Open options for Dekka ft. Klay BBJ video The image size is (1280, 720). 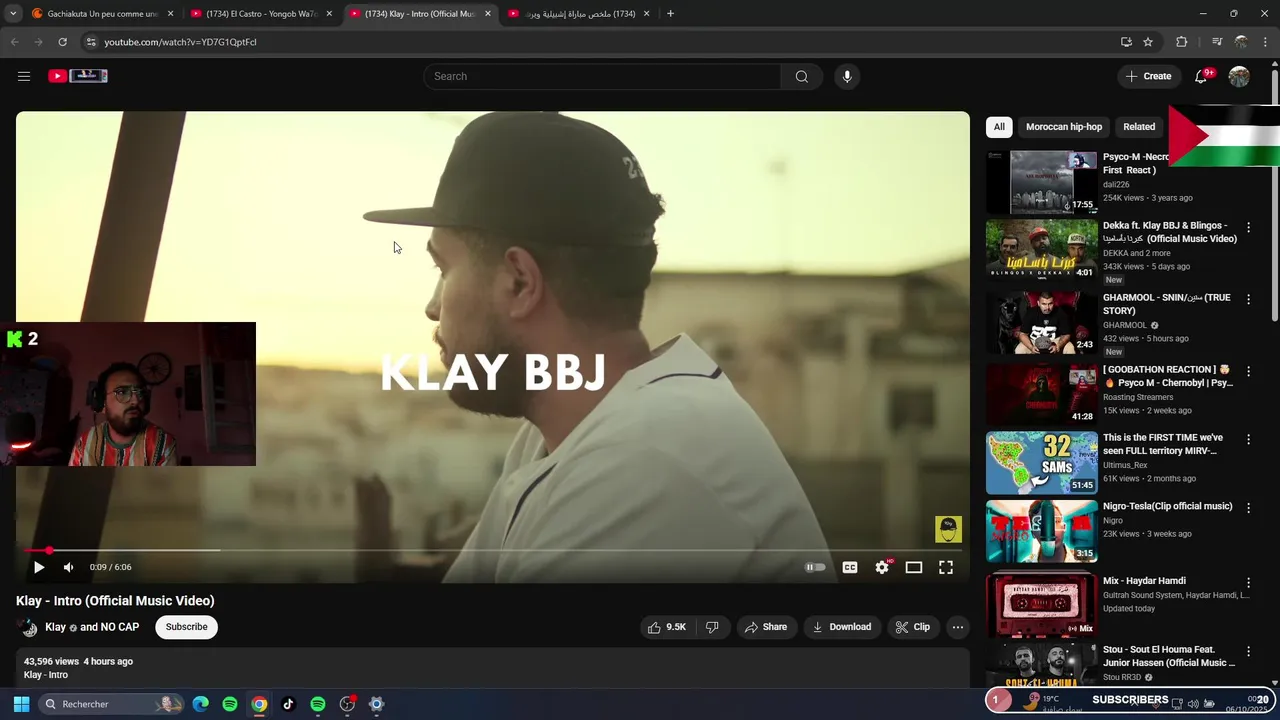coord(1248,227)
